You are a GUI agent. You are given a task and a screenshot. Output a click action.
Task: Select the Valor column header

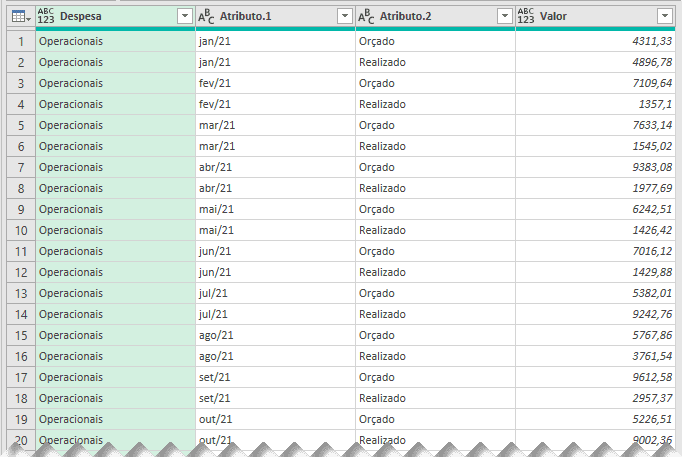point(590,16)
